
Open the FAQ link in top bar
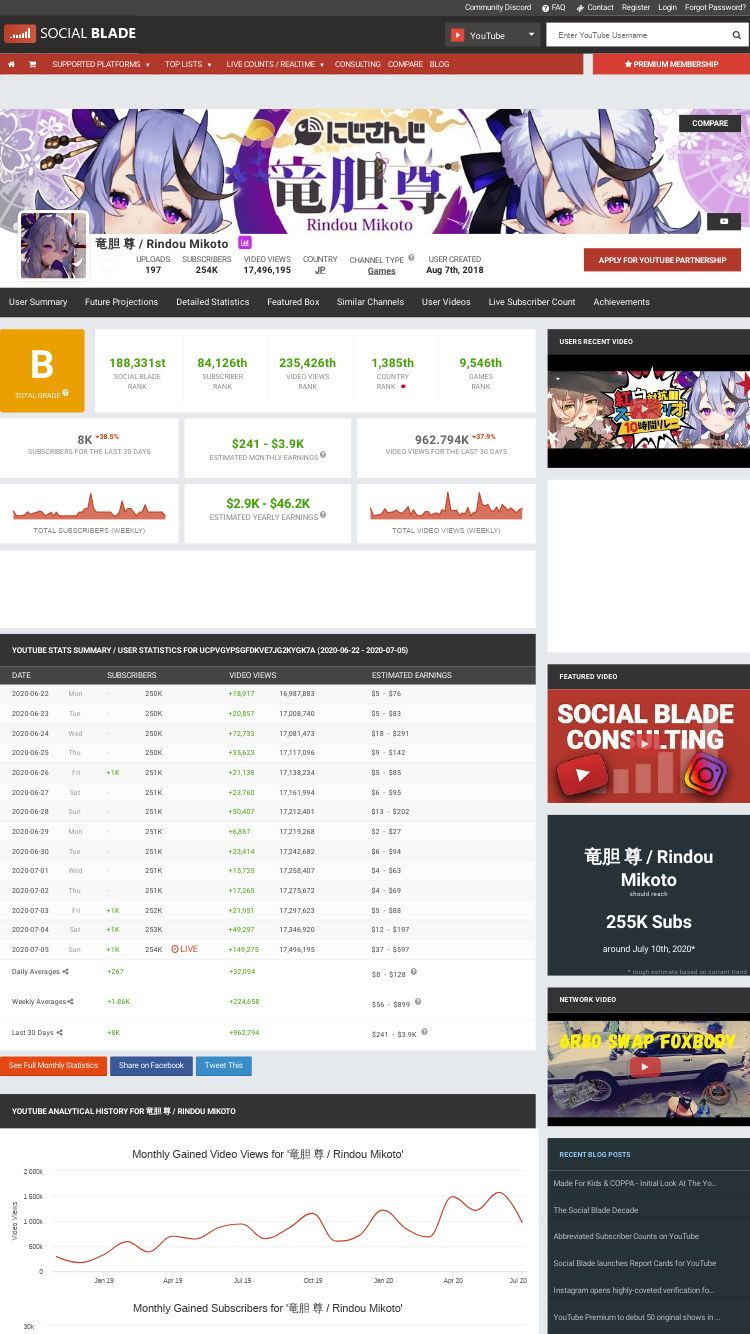[554, 7]
